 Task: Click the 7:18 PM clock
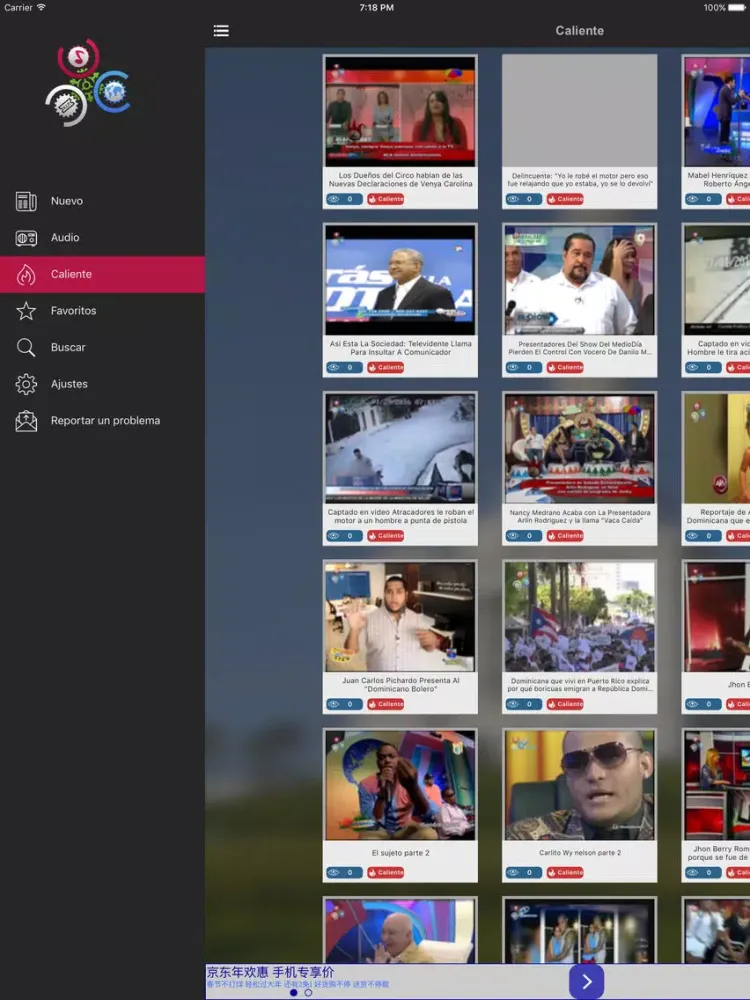(376, 8)
